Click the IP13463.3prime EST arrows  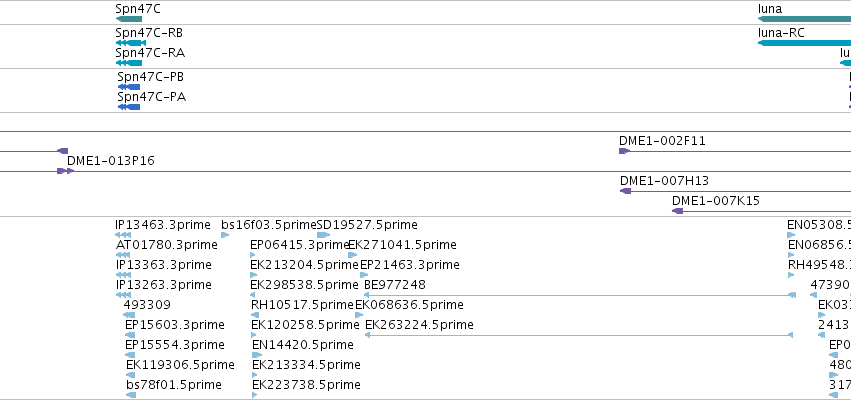(x=123, y=235)
